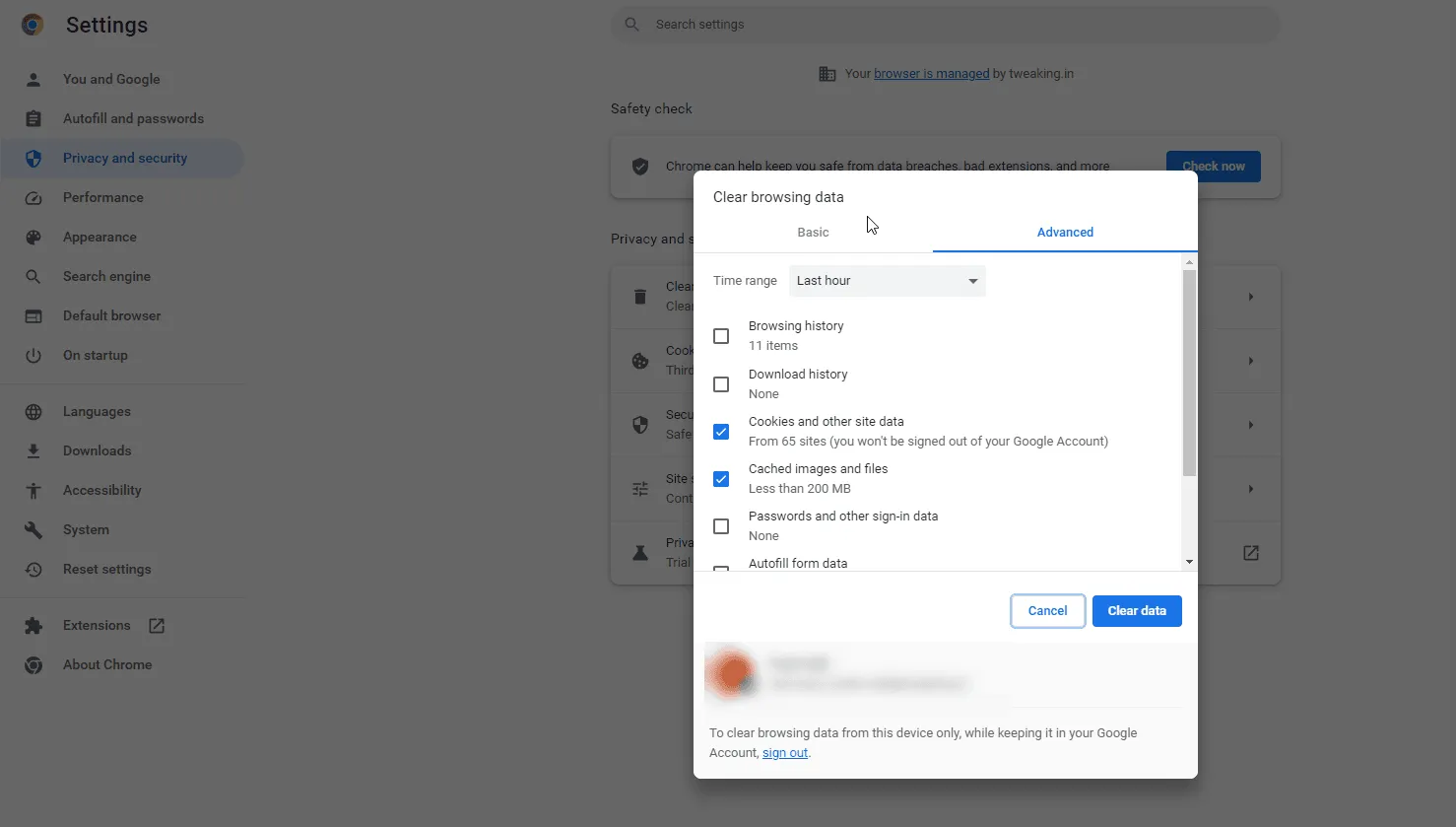Click the flask icon for Privacy Sandbox row
The height and width of the screenshot is (827, 1456).
[x=640, y=553]
